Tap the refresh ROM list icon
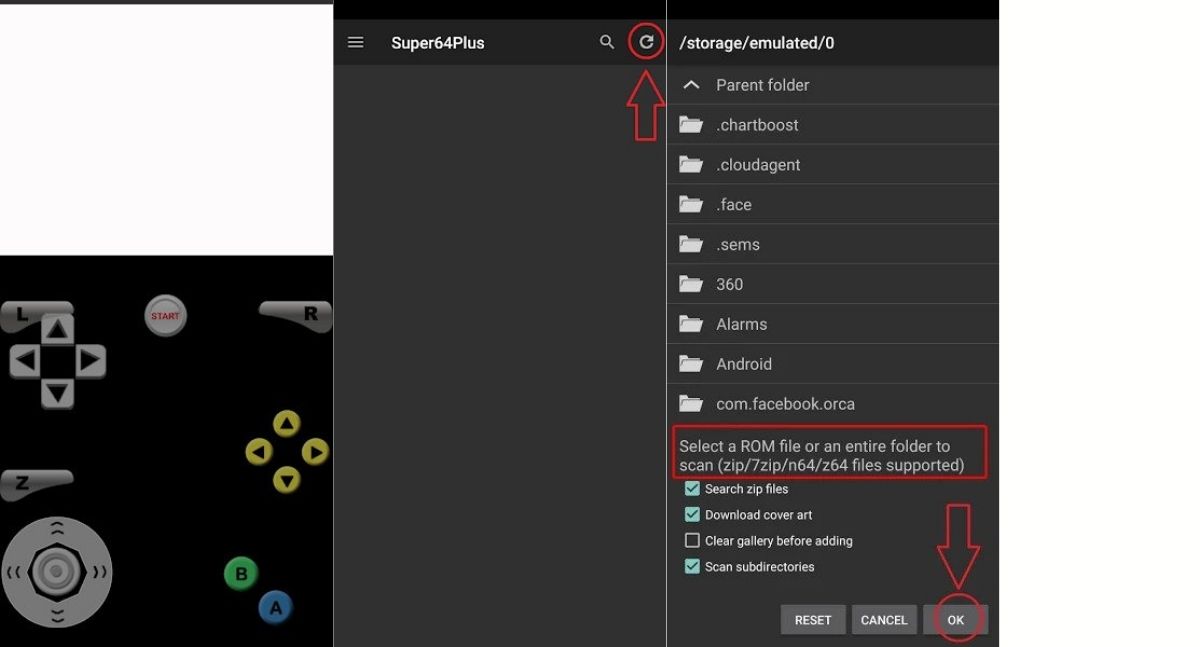This screenshot has width=1200, height=647. [x=647, y=42]
